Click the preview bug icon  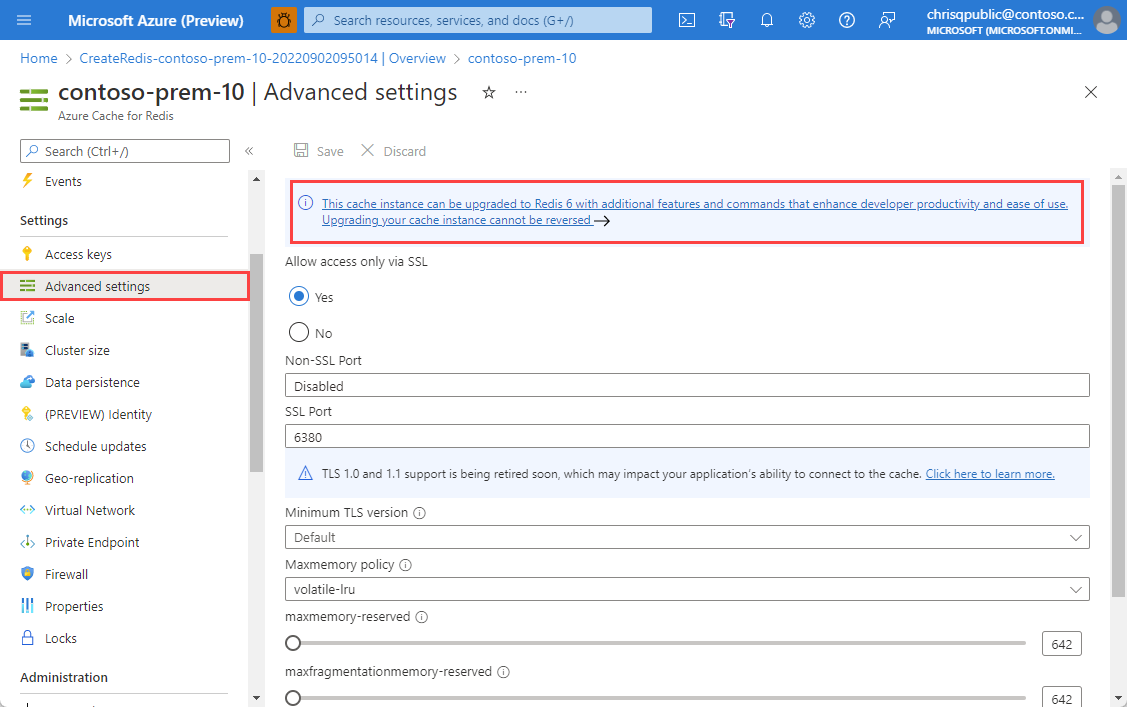[x=284, y=20]
